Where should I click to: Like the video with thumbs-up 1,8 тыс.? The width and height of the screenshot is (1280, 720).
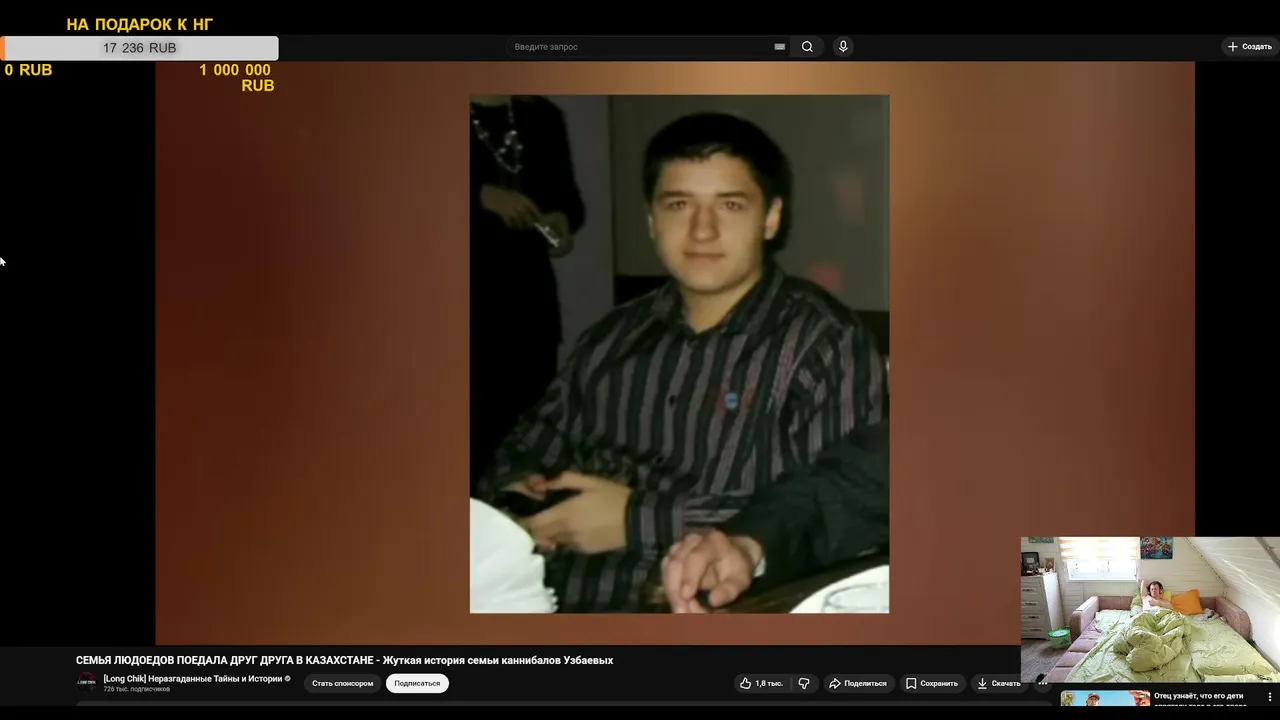[x=760, y=684]
